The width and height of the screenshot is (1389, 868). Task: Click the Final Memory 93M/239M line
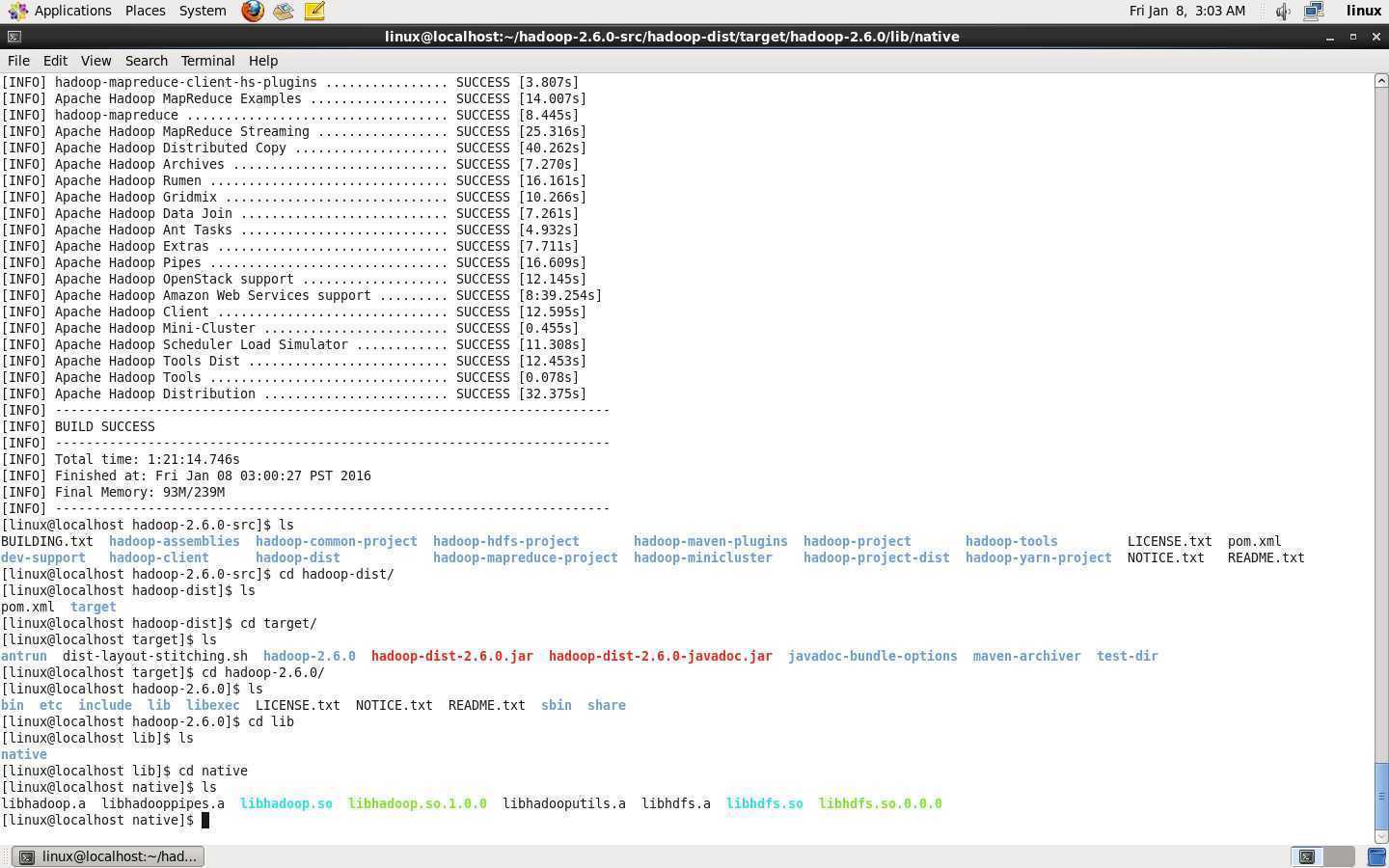coord(113,492)
